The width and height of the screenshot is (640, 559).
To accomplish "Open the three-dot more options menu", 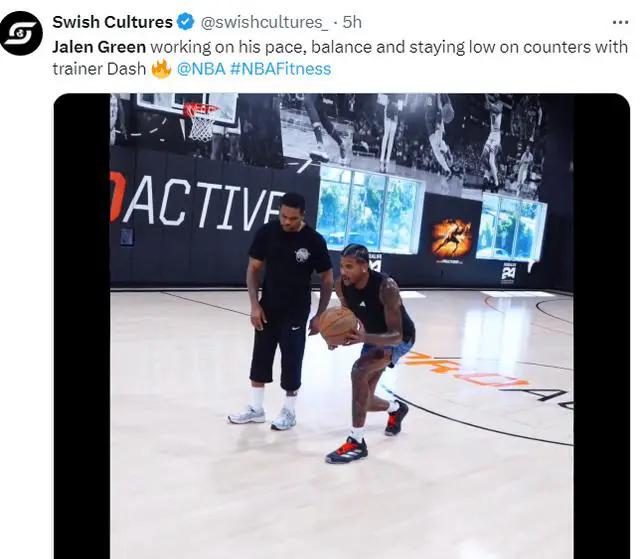I will pos(620,22).
